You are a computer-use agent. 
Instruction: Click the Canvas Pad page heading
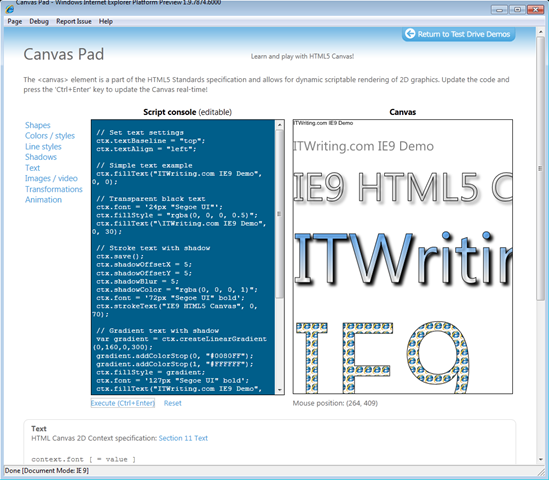tap(64, 54)
